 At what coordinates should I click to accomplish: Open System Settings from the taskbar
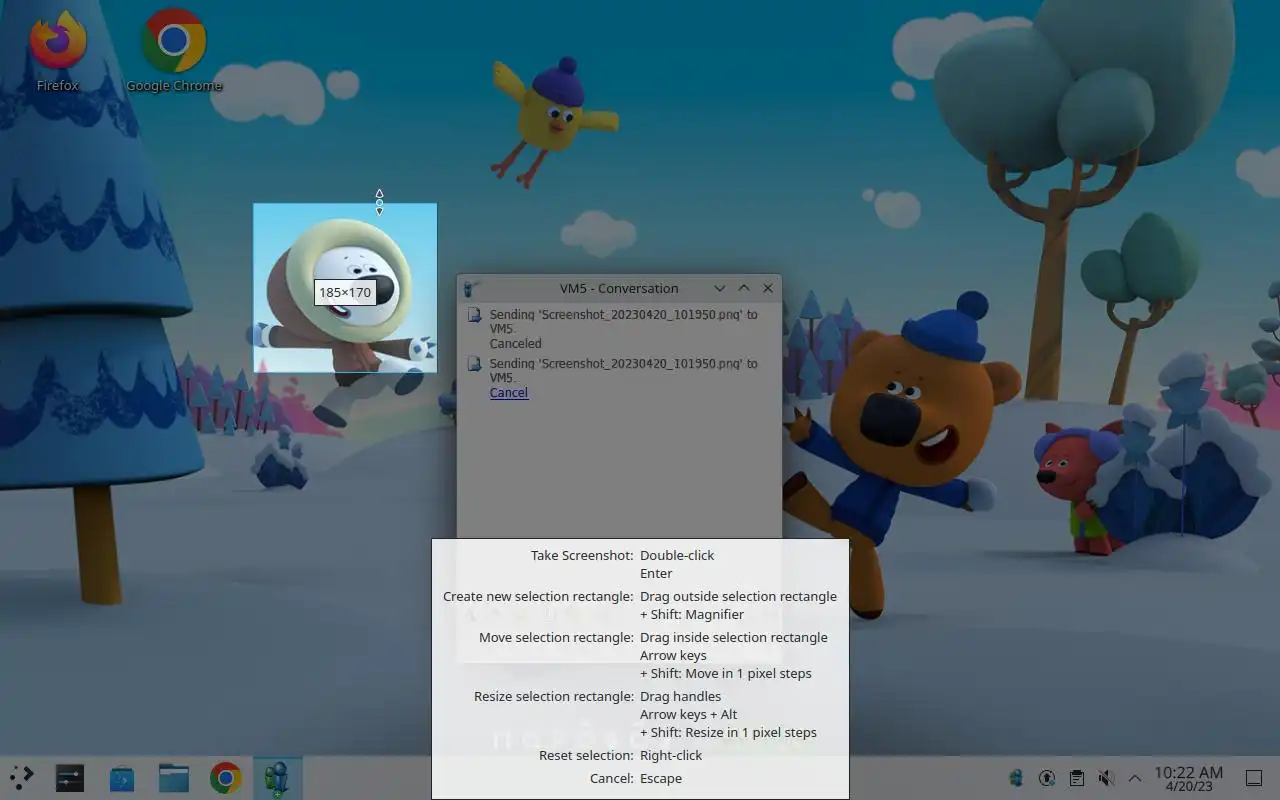pyautogui.click(x=70, y=778)
